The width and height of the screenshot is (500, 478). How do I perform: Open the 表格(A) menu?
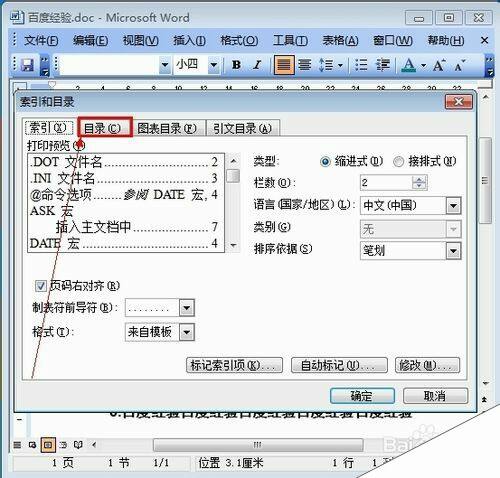pos(340,40)
